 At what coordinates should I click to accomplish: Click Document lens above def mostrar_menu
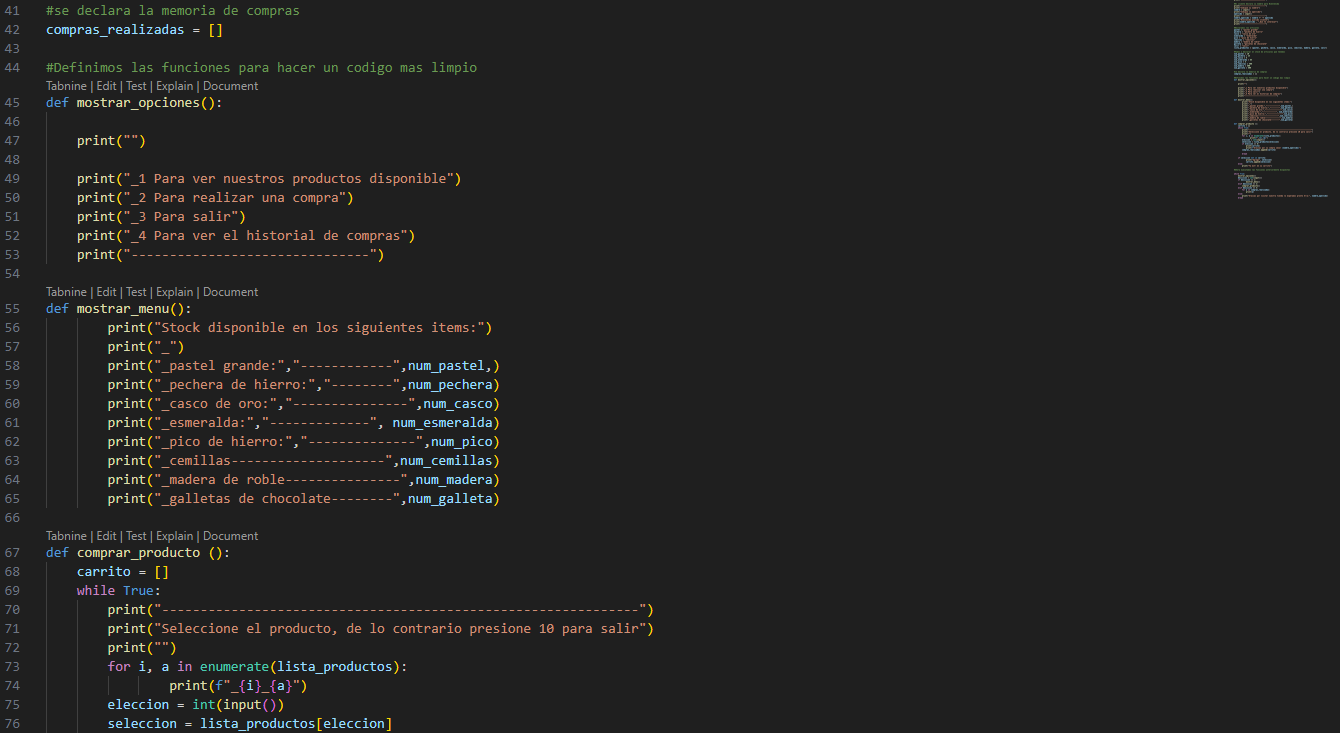tap(230, 292)
